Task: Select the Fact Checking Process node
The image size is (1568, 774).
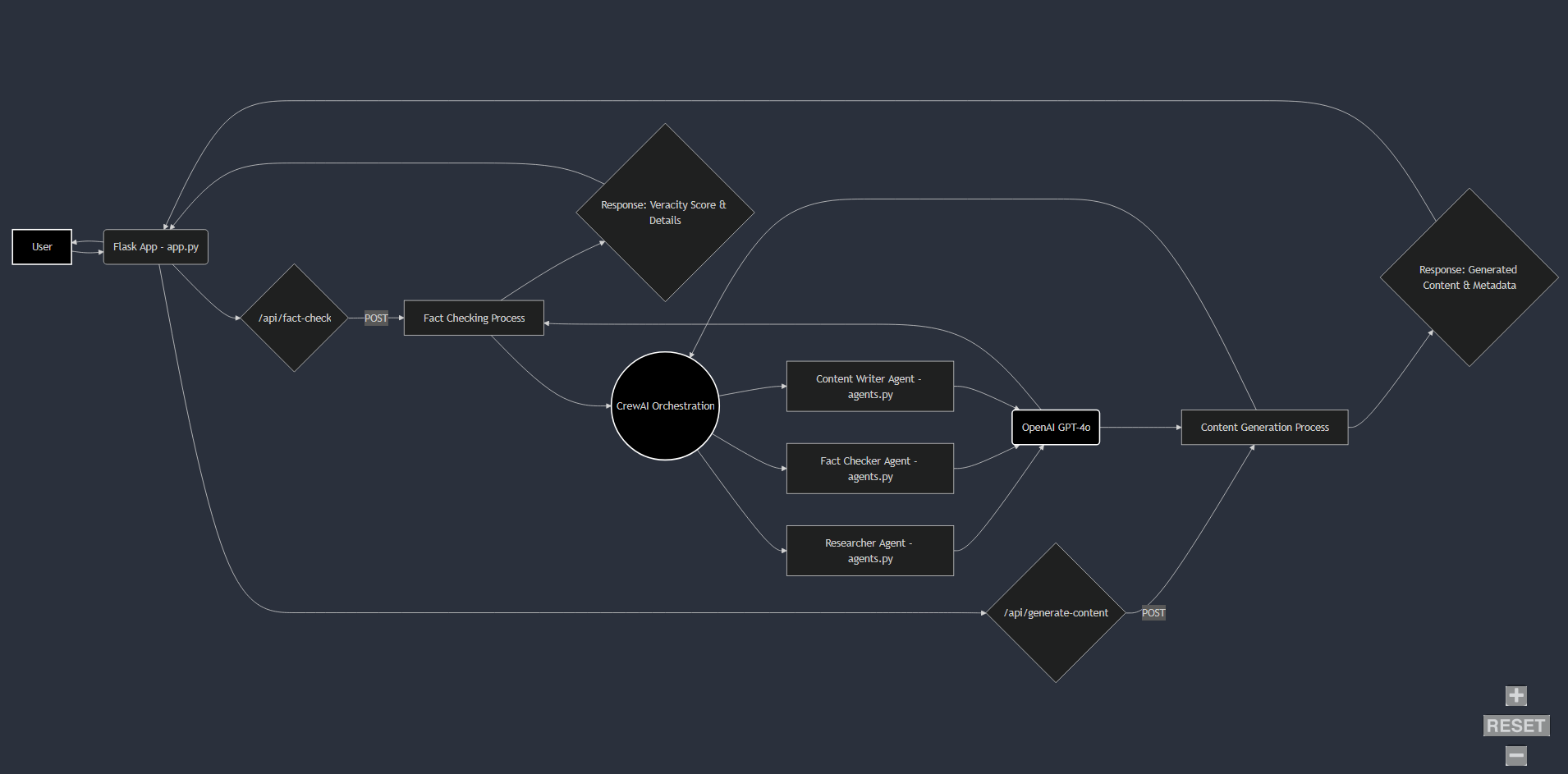Action: 474,318
